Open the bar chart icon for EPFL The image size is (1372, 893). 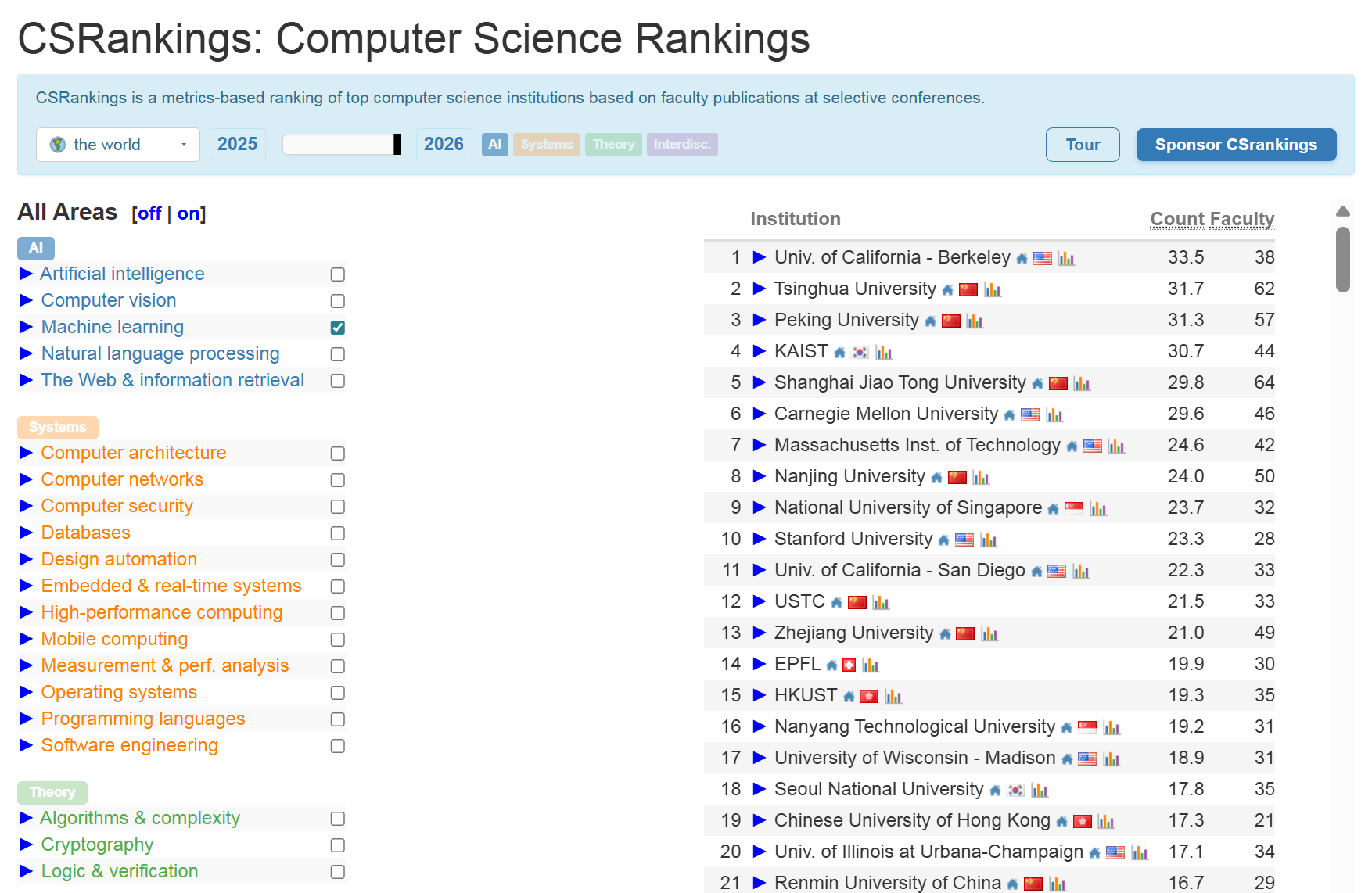tap(871, 665)
